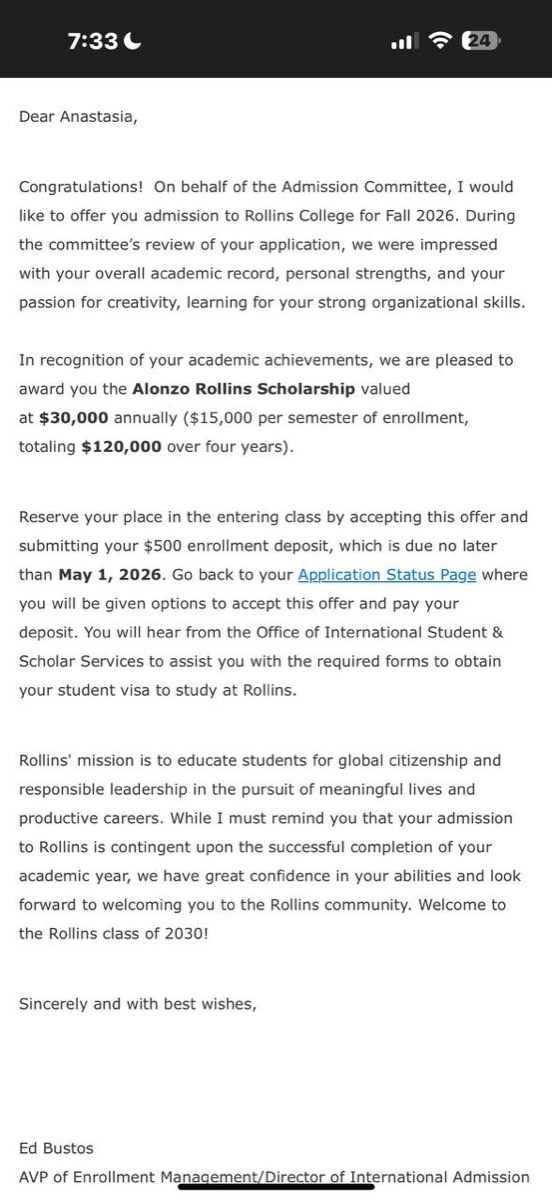Image resolution: width=552 pixels, height=1200 pixels.
Task: Tap the cellular signal bars icon
Action: pos(403,41)
